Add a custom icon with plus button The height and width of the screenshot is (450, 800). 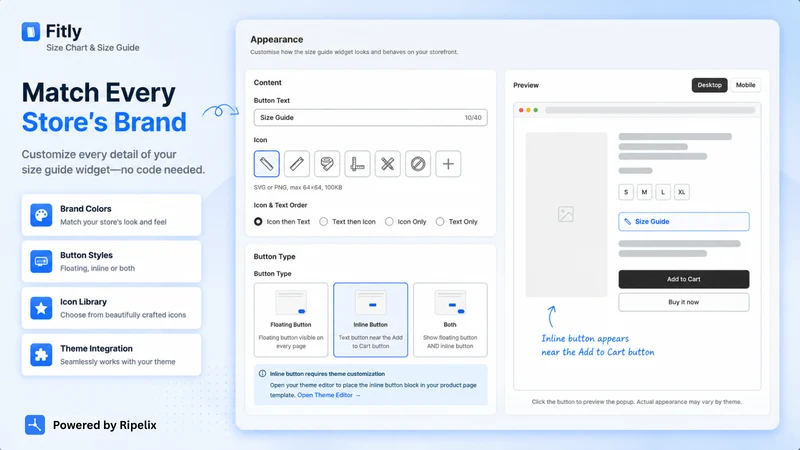coord(448,164)
